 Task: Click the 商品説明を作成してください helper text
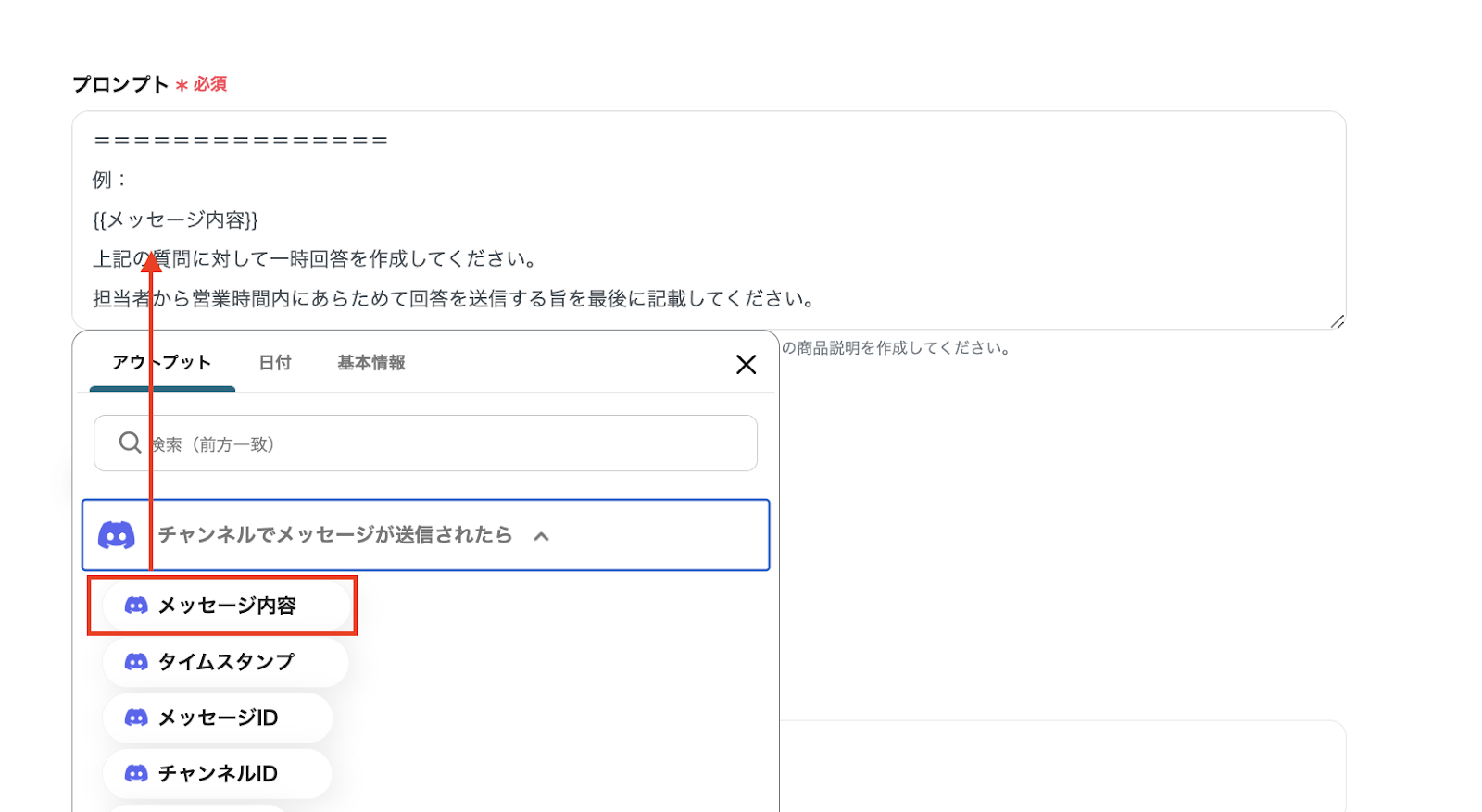(x=896, y=348)
